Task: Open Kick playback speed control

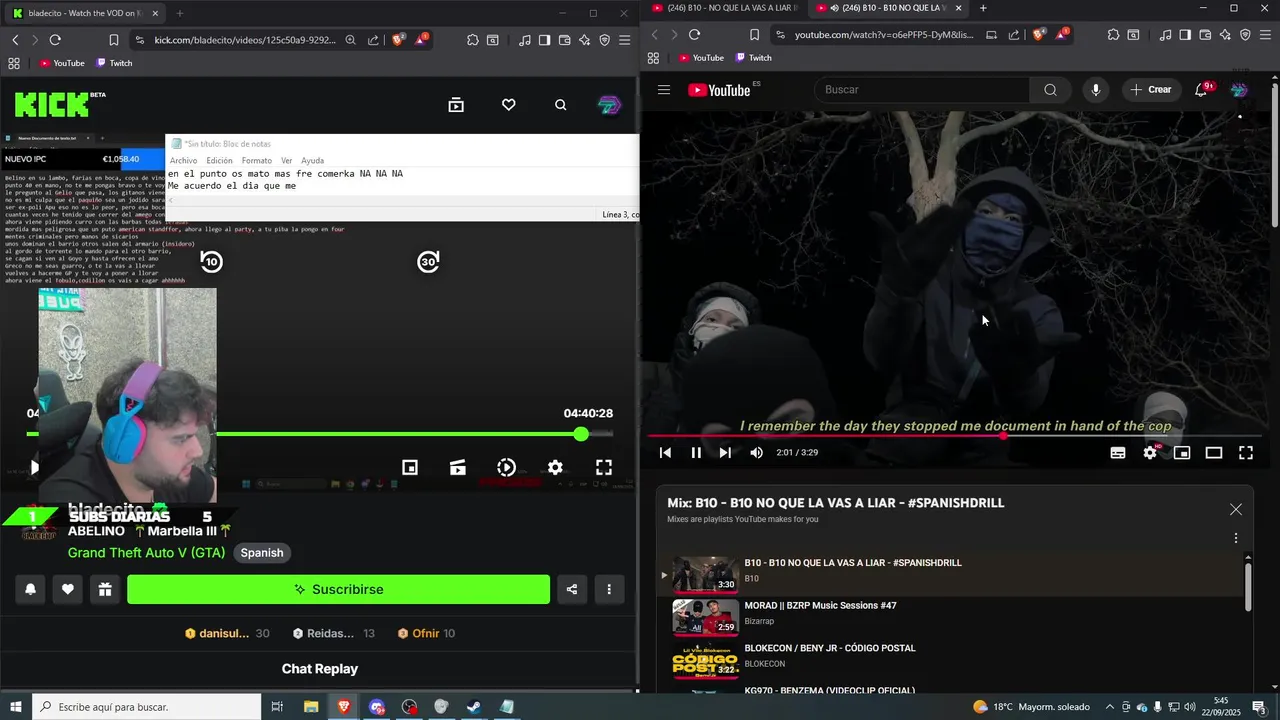Action: coord(507,467)
